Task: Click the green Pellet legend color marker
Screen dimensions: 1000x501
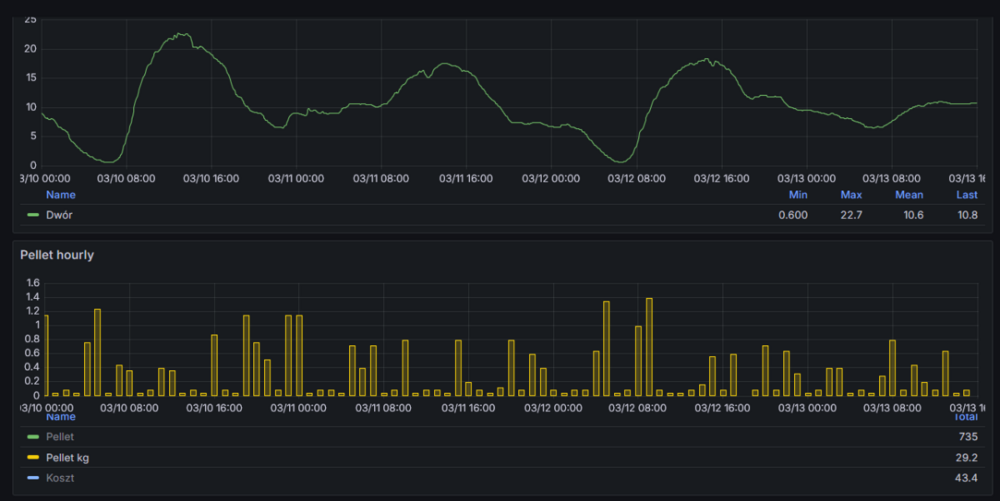Action: [33, 437]
